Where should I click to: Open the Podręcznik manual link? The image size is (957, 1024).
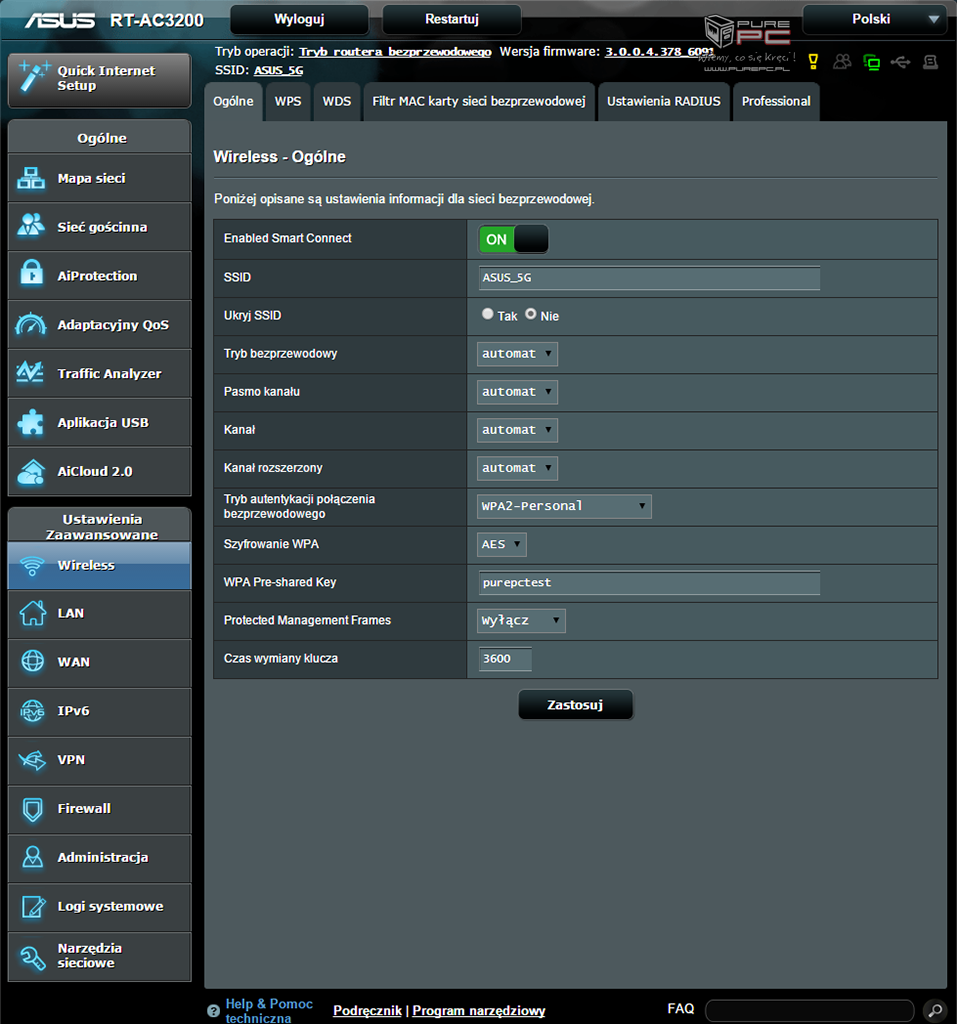368,1010
